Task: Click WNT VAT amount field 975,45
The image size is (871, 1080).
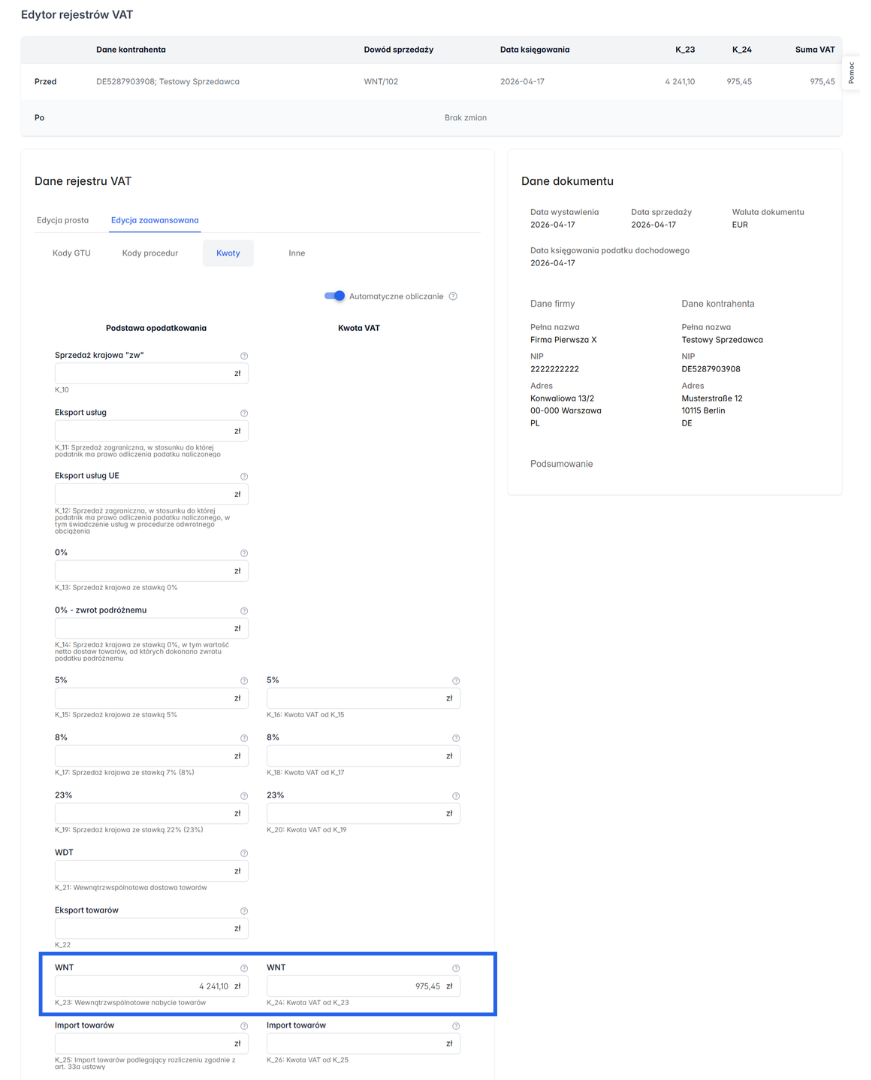Action: [x=354, y=986]
